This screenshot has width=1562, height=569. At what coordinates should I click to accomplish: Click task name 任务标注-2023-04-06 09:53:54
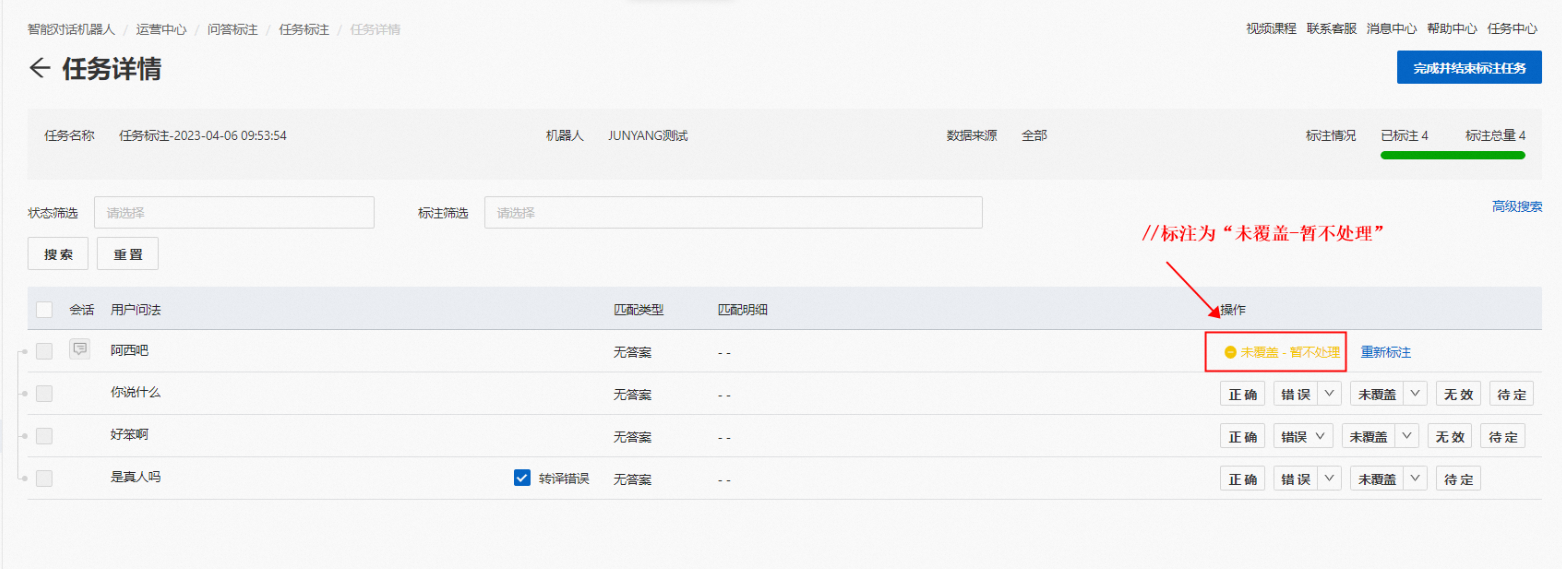click(203, 136)
